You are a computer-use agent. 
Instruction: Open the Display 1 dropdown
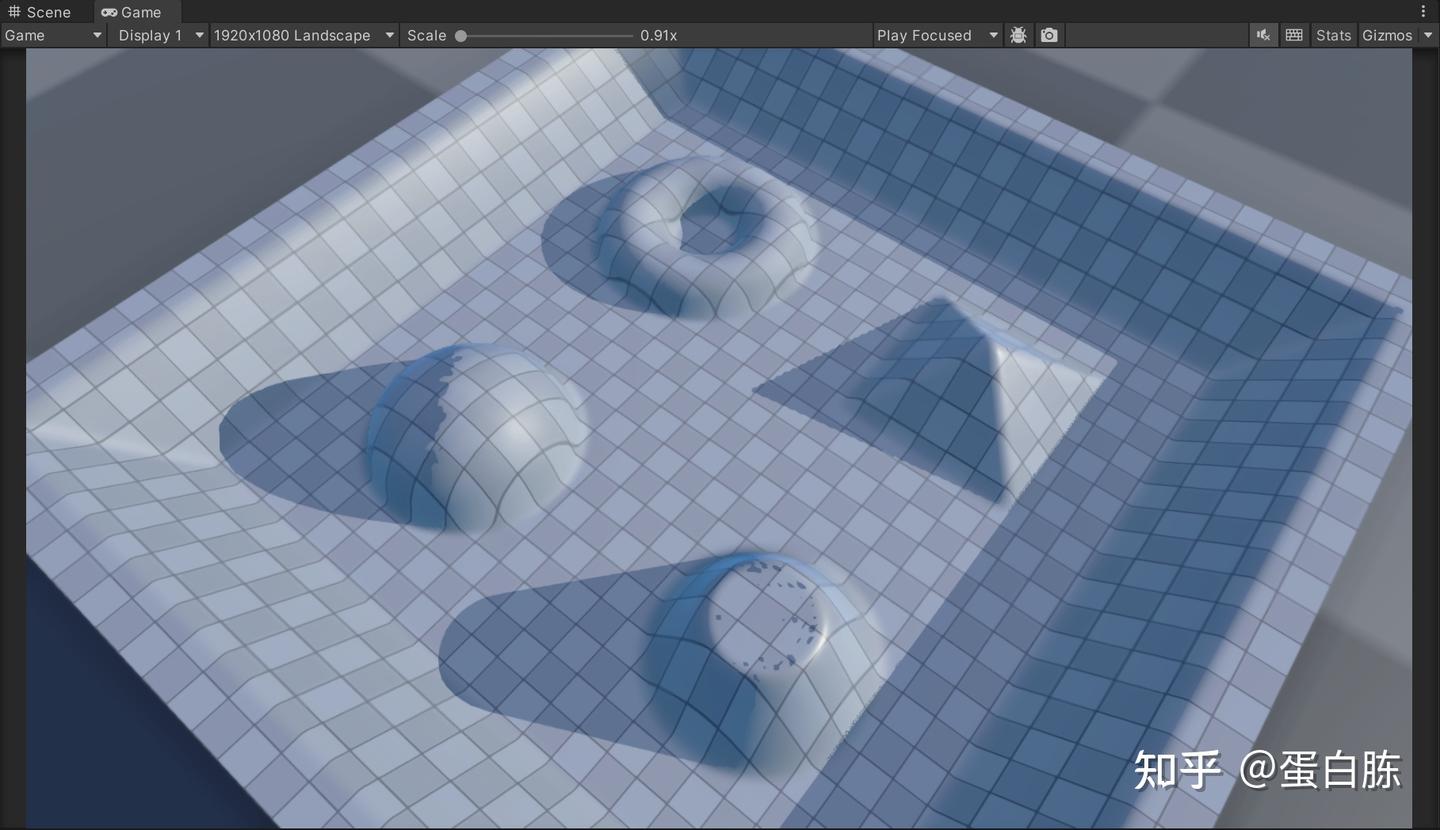pyautogui.click(x=158, y=34)
